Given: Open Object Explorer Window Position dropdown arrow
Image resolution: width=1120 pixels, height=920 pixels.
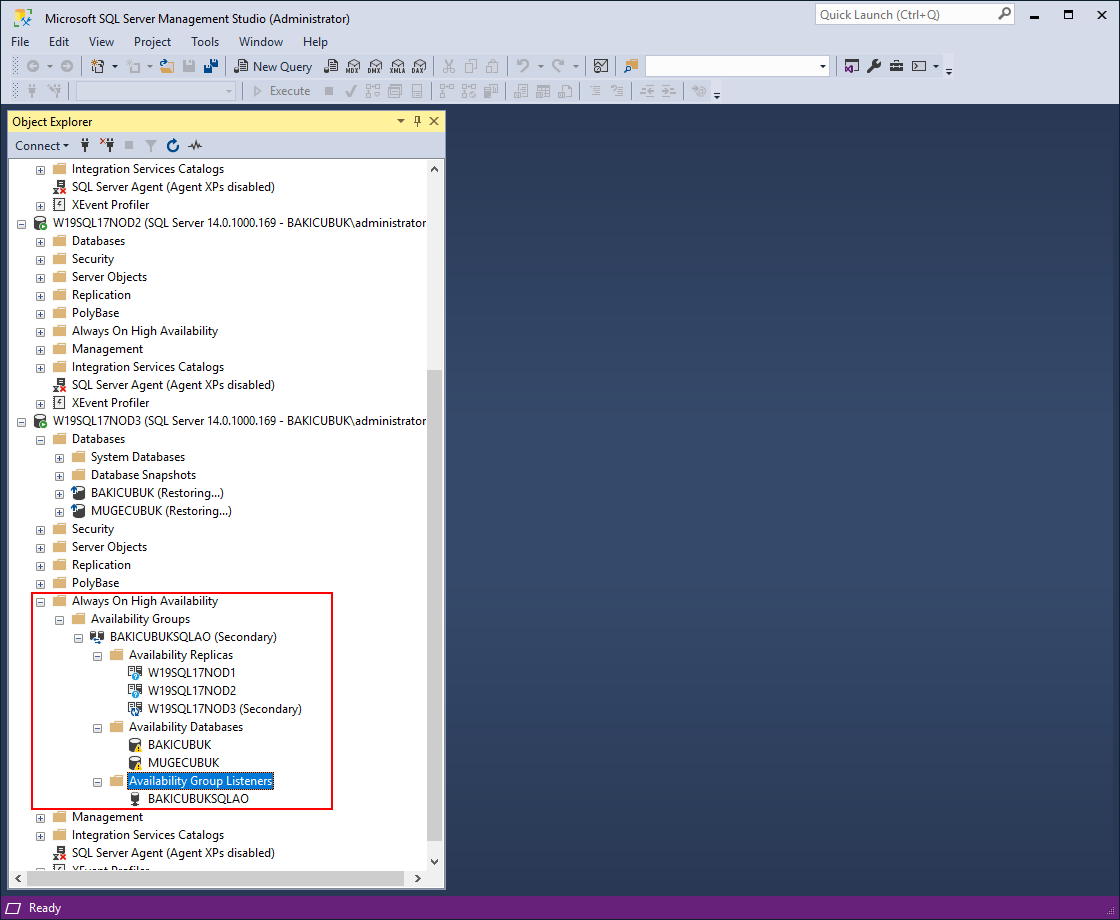Looking at the screenshot, I should click(x=401, y=121).
